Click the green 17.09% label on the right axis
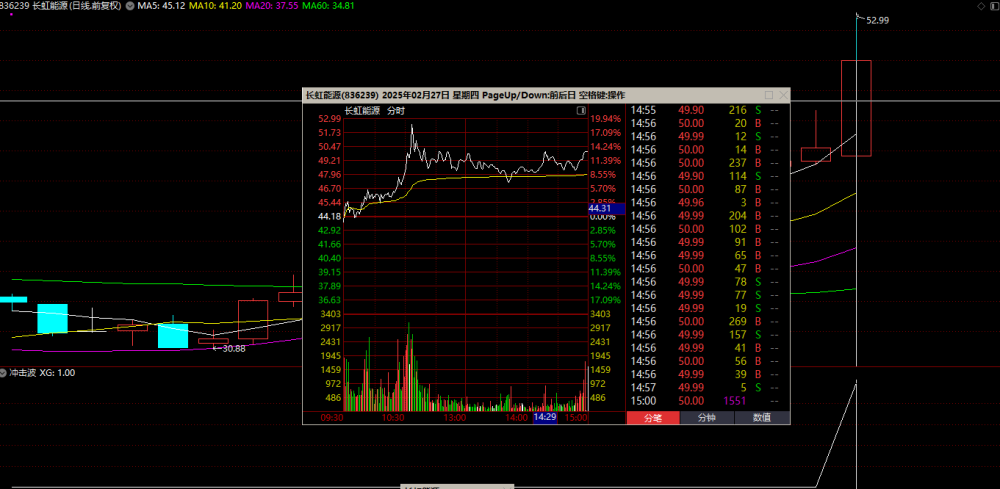Screen dimensions: 1000x489 pos(605,300)
